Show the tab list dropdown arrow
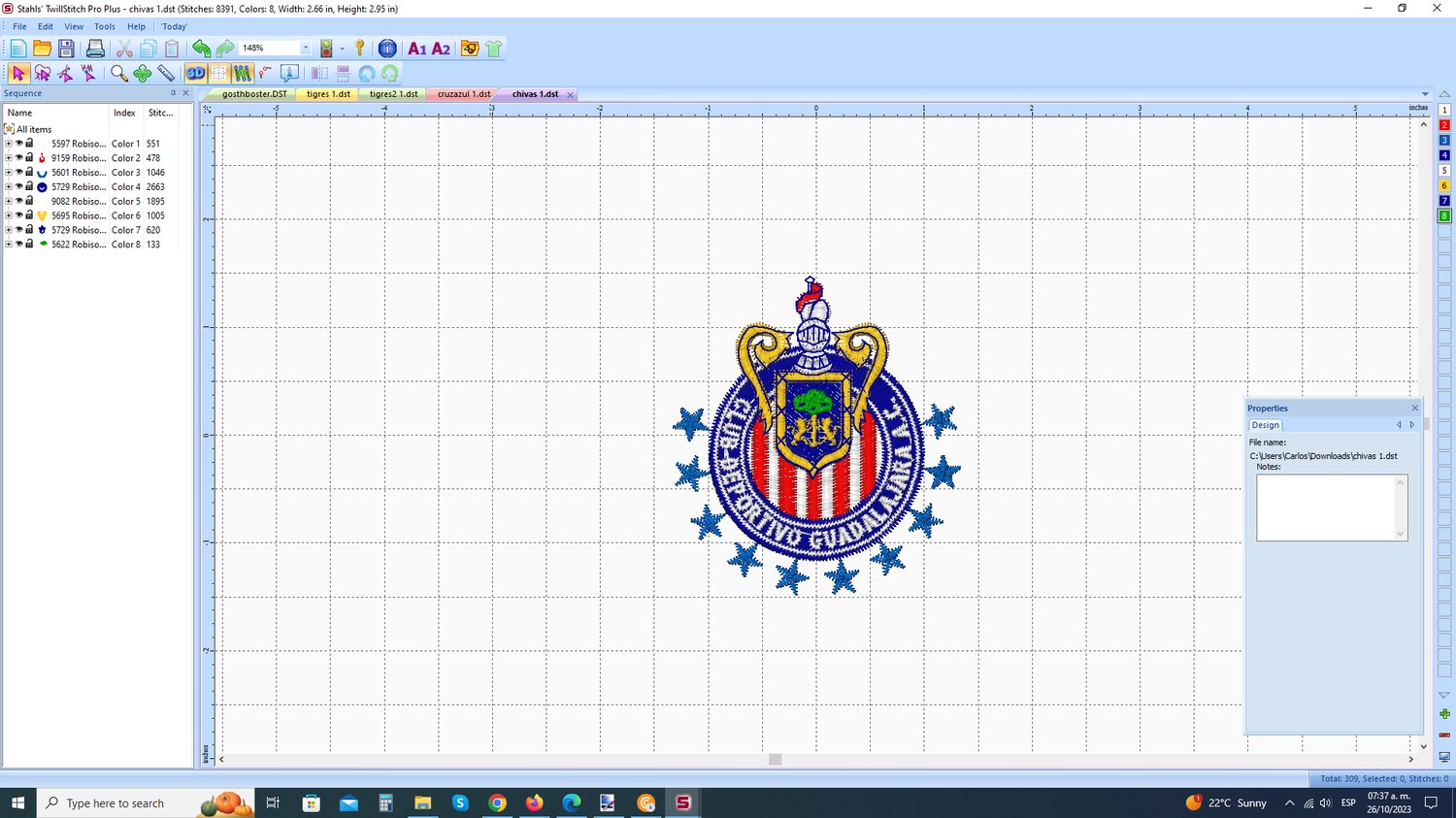Viewport: 1456px width, 818px height. (x=1425, y=94)
